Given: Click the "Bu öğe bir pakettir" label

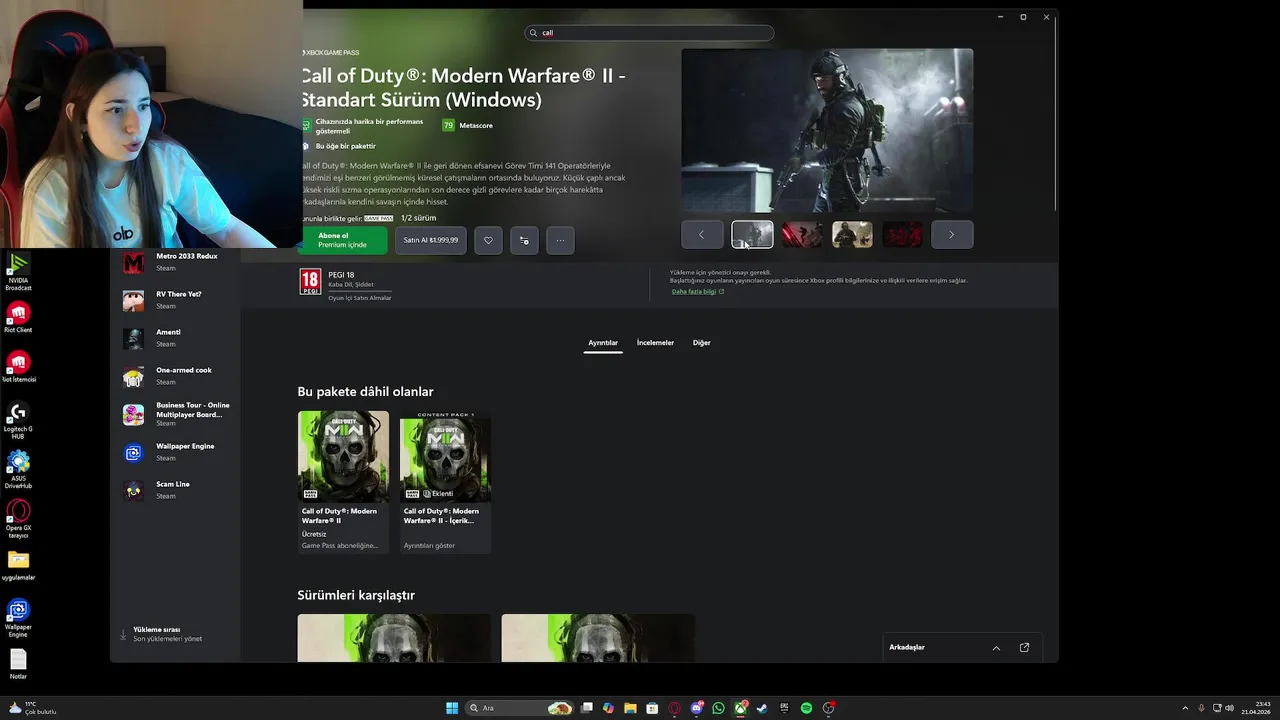Looking at the screenshot, I should [345, 146].
